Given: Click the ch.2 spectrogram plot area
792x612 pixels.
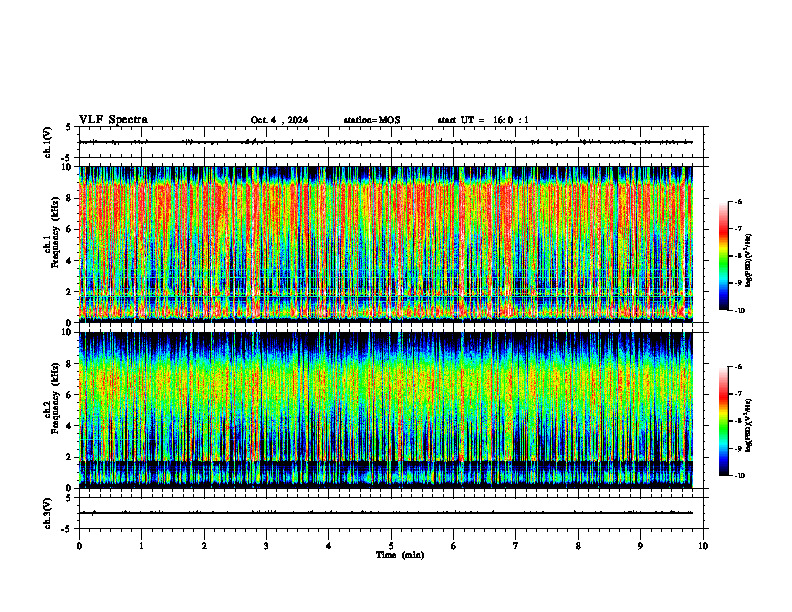Looking at the screenshot, I should pos(385,410).
